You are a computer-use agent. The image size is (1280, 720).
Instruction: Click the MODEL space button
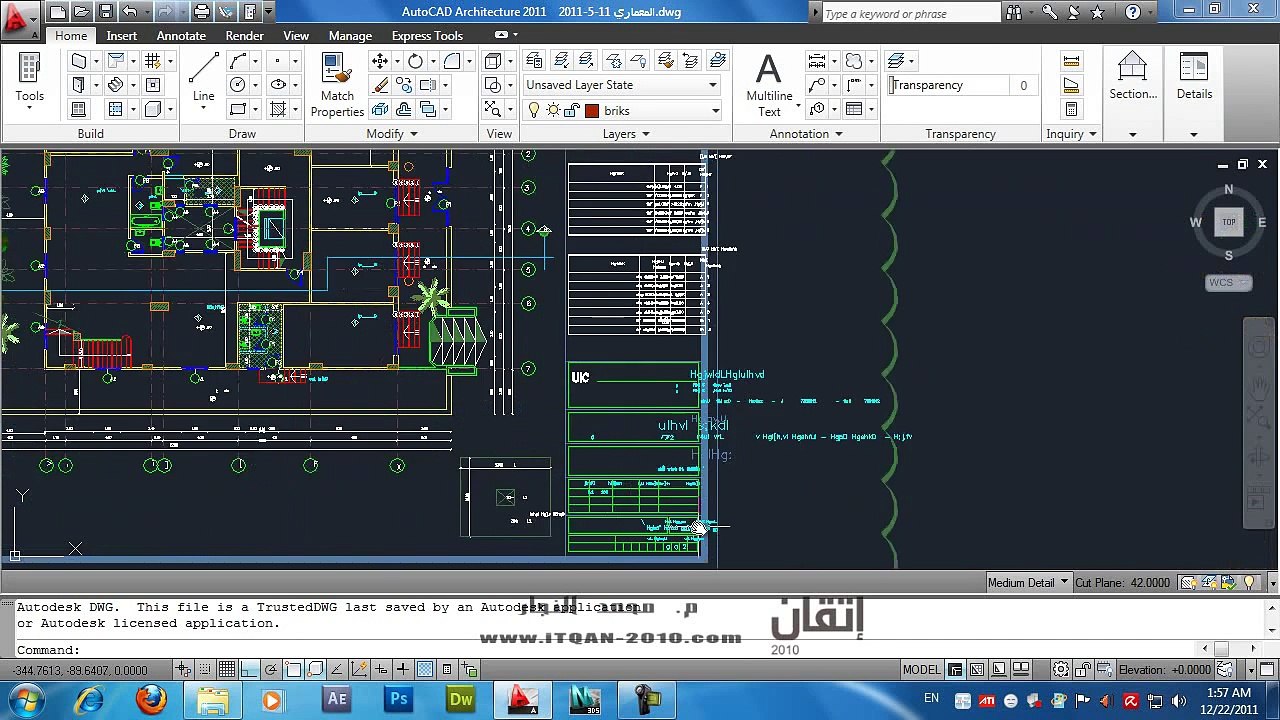pyautogui.click(x=921, y=669)
